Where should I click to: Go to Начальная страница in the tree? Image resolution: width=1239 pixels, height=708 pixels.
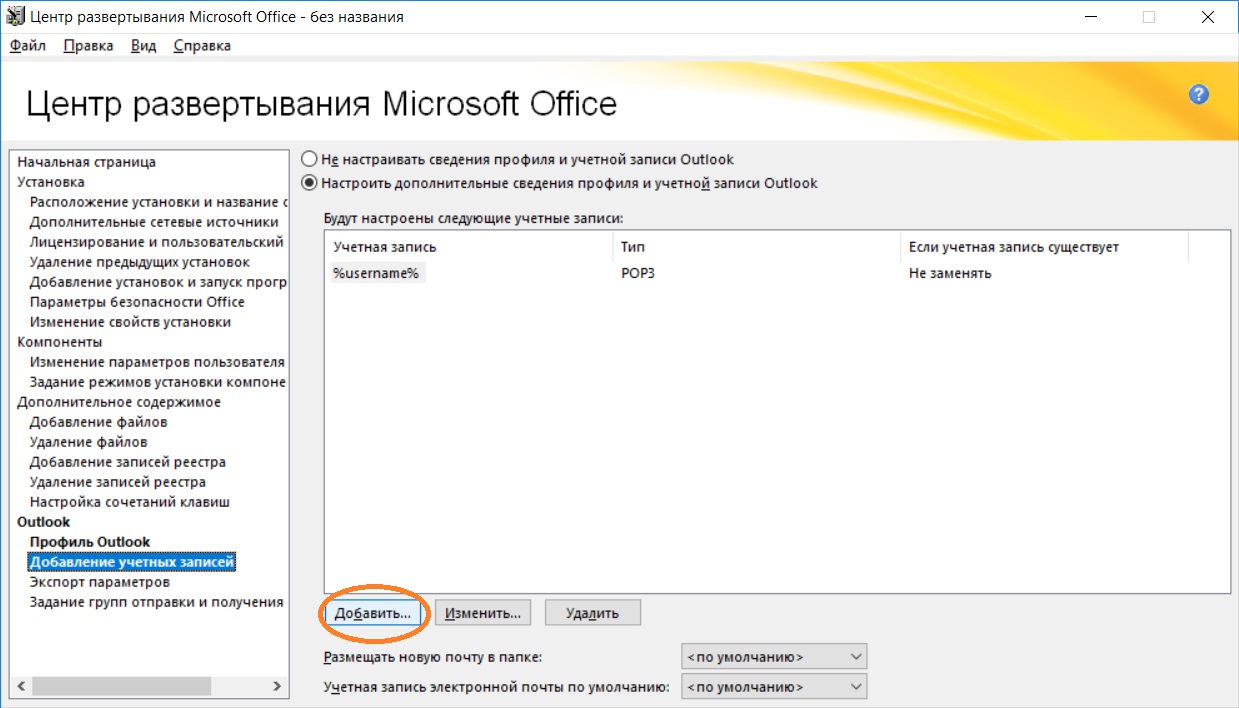[x=87, y=162]
